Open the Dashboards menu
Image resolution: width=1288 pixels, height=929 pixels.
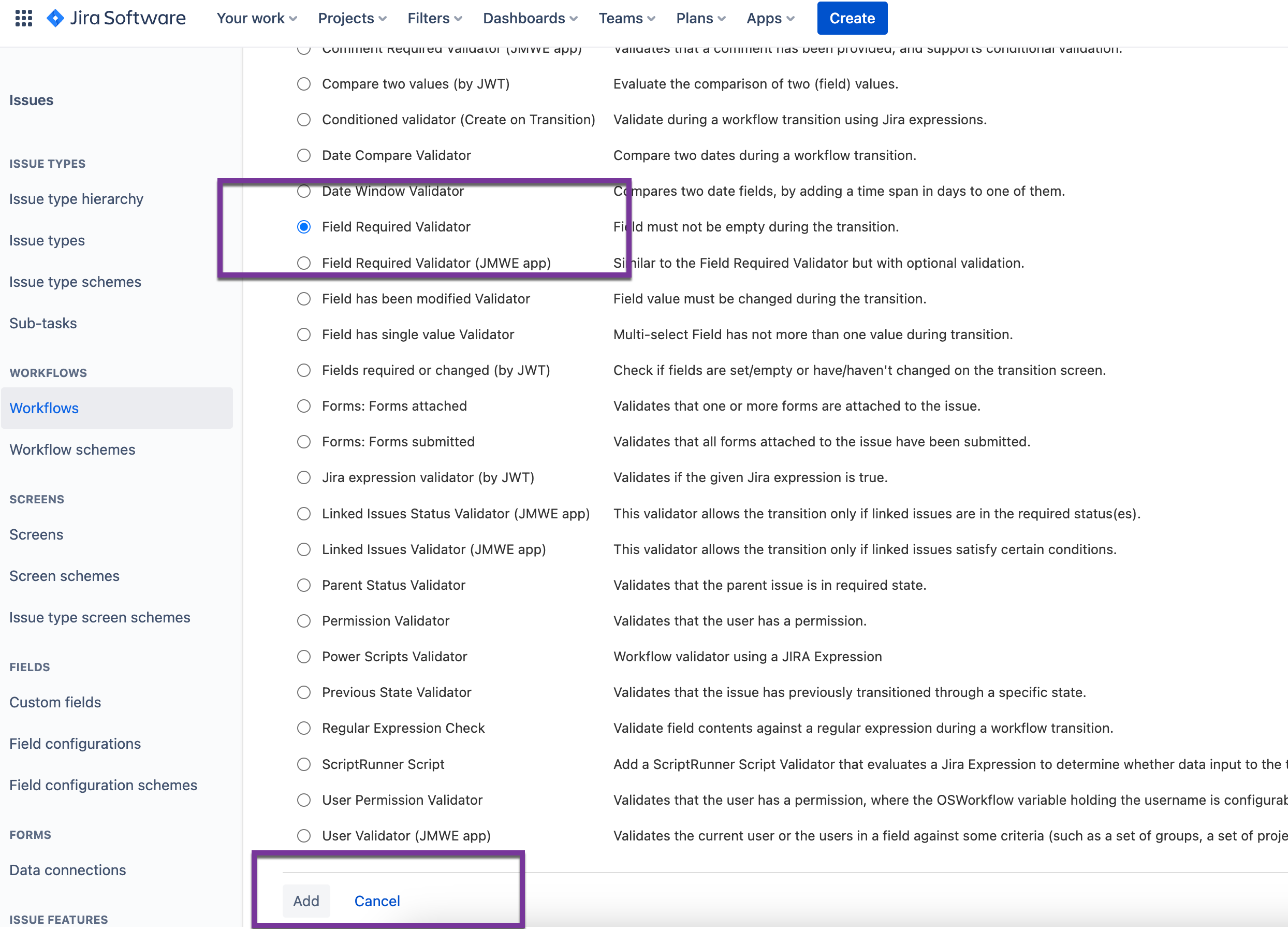tap(530, 18)
